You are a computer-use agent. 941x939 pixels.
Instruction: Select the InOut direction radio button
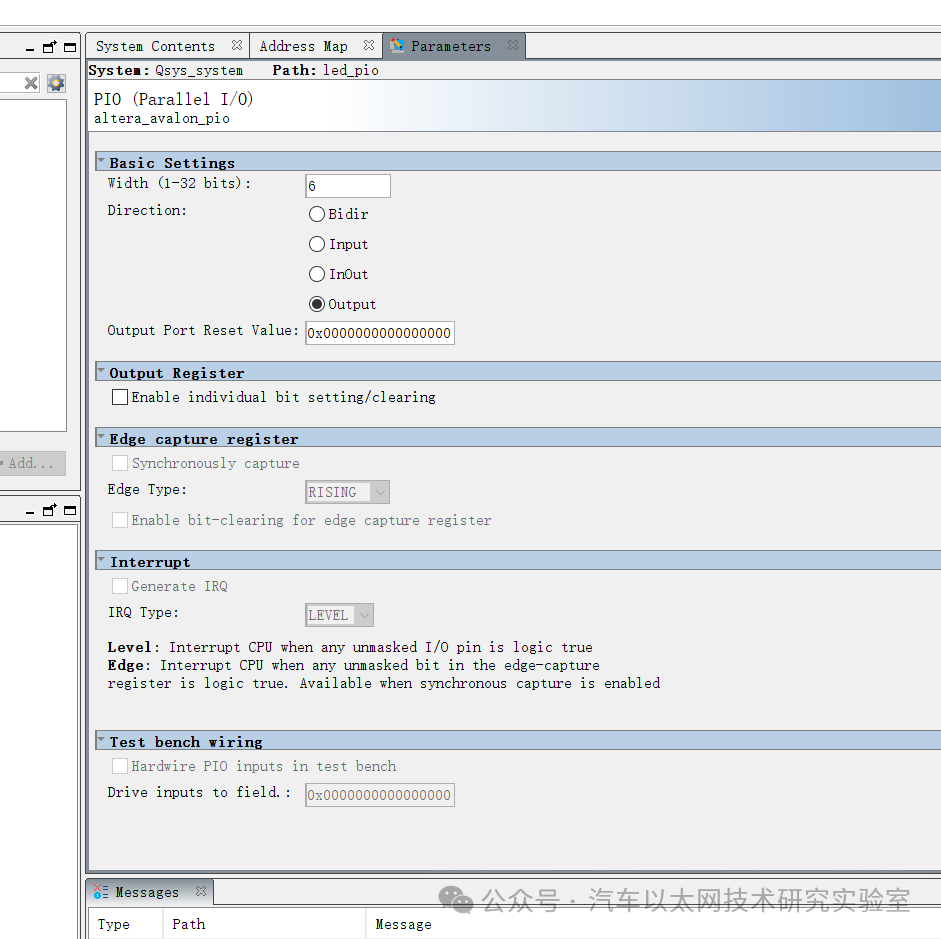(x=317, y=274)
